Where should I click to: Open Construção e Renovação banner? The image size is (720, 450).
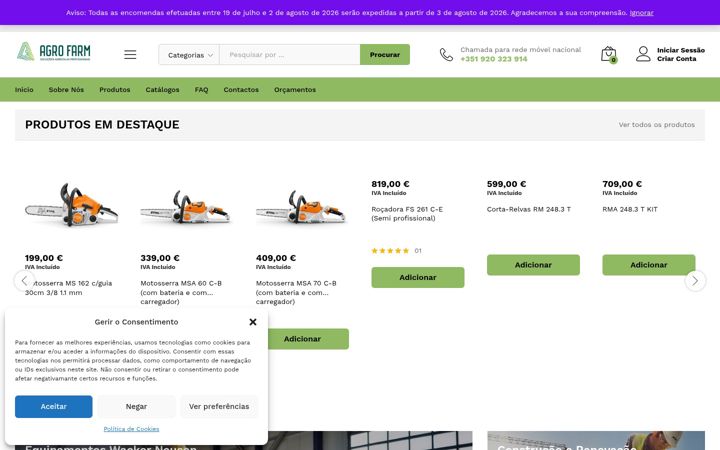(596, 440)
